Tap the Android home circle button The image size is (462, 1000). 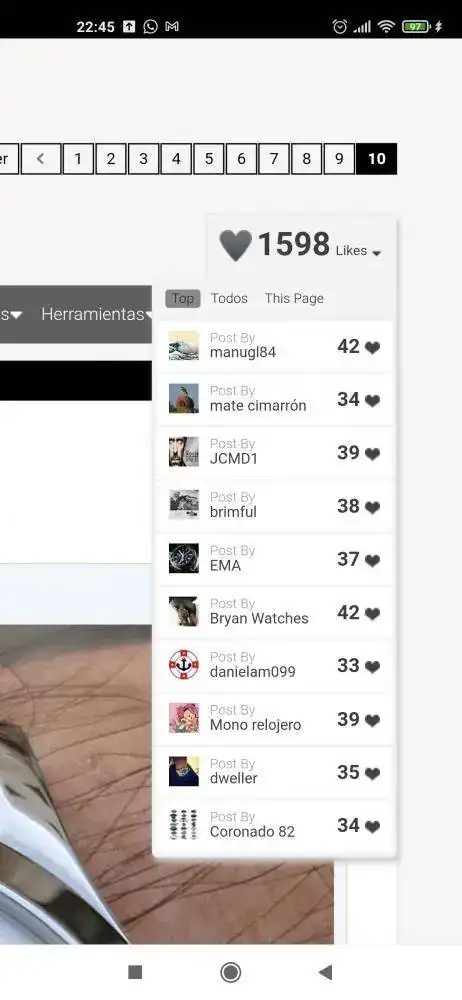tap(230, 972)
